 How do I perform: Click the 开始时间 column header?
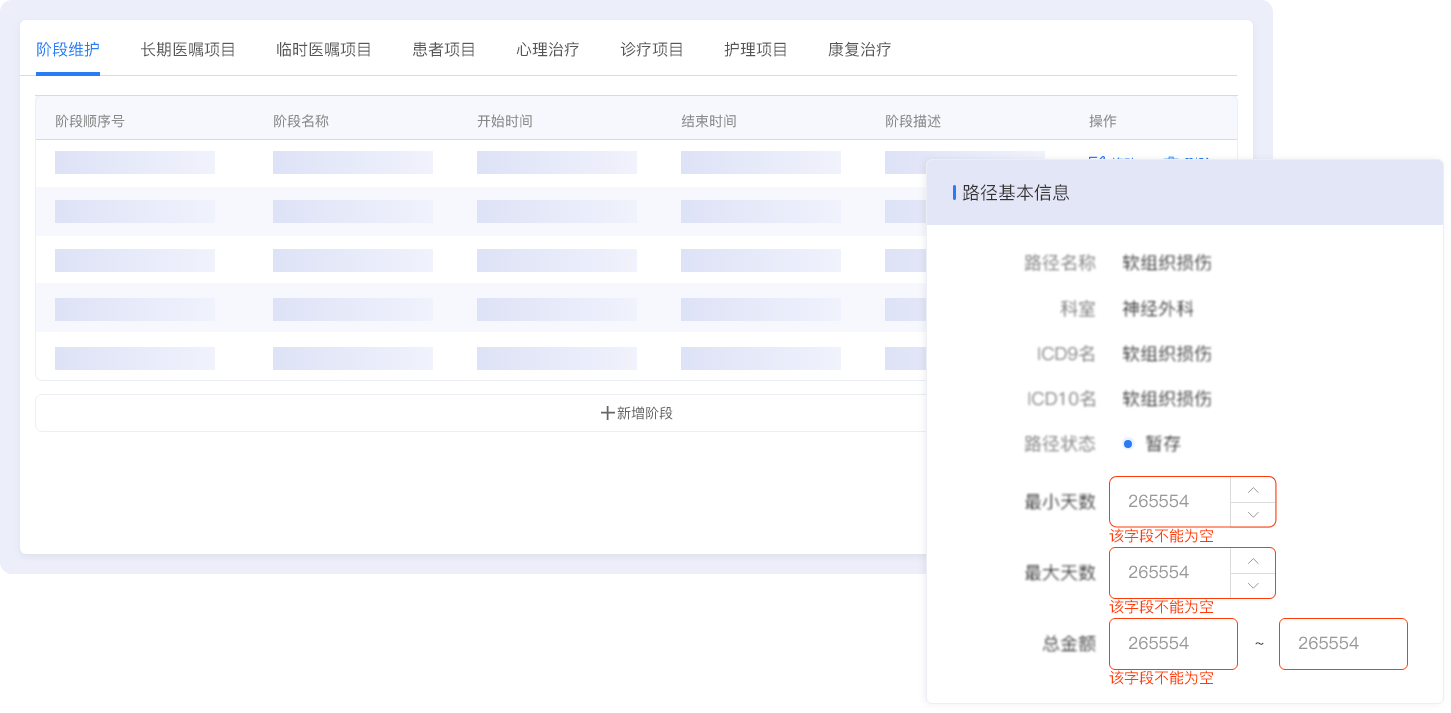pos(505,121)
